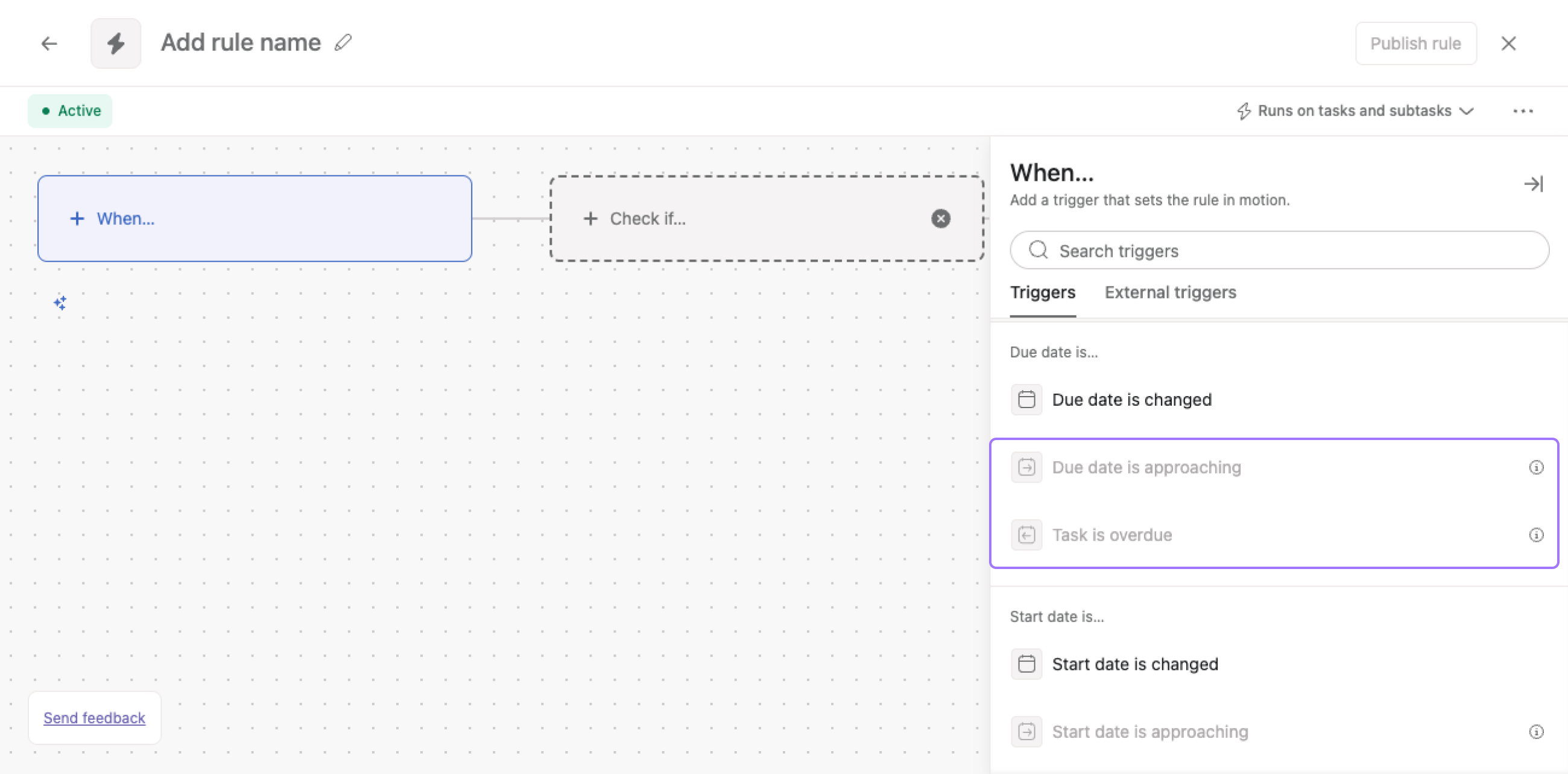Show info for Due date is approaching
1568x774 pixels.
point(1536,467)
